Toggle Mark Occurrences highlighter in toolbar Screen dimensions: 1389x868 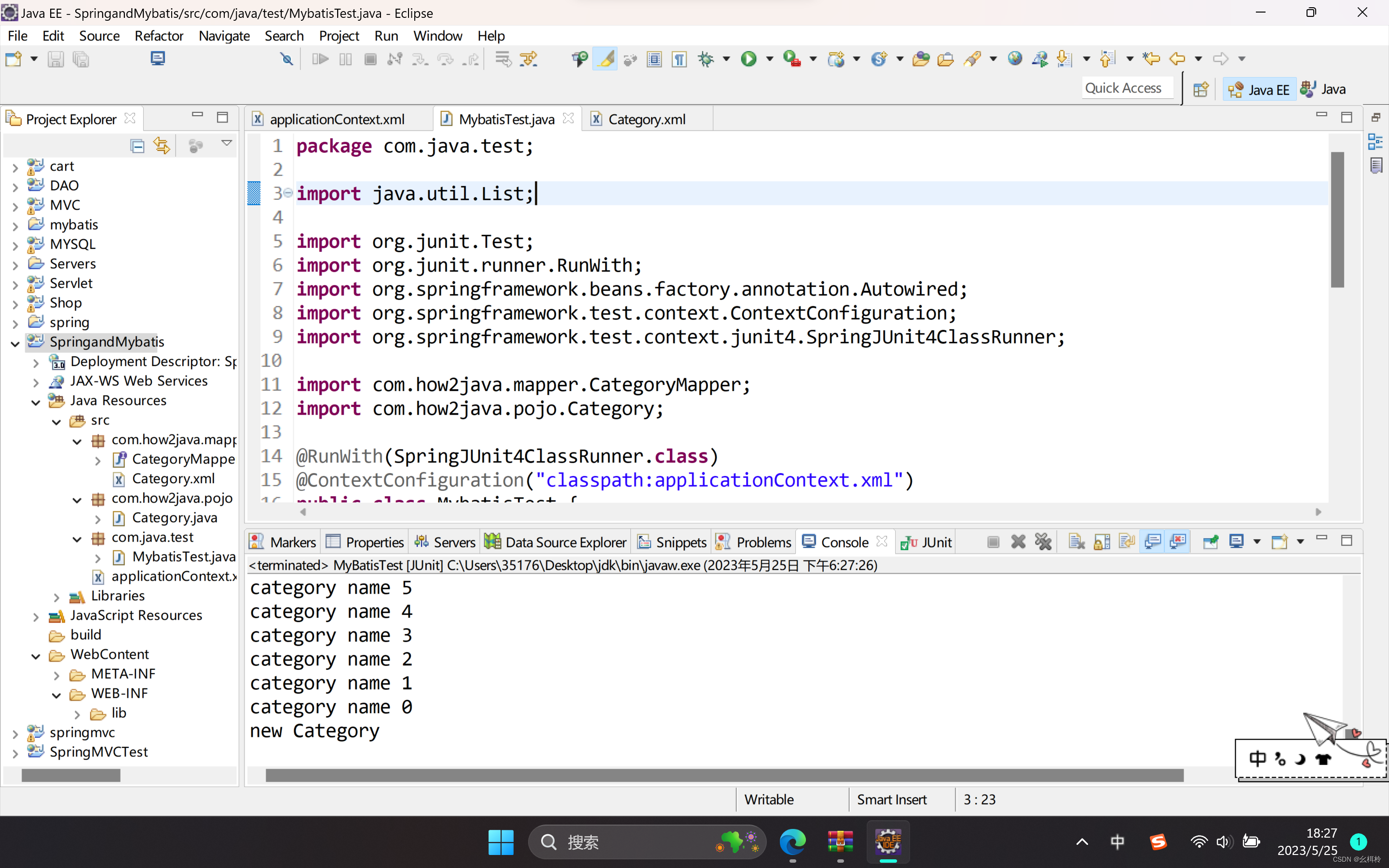click(605, 59)
